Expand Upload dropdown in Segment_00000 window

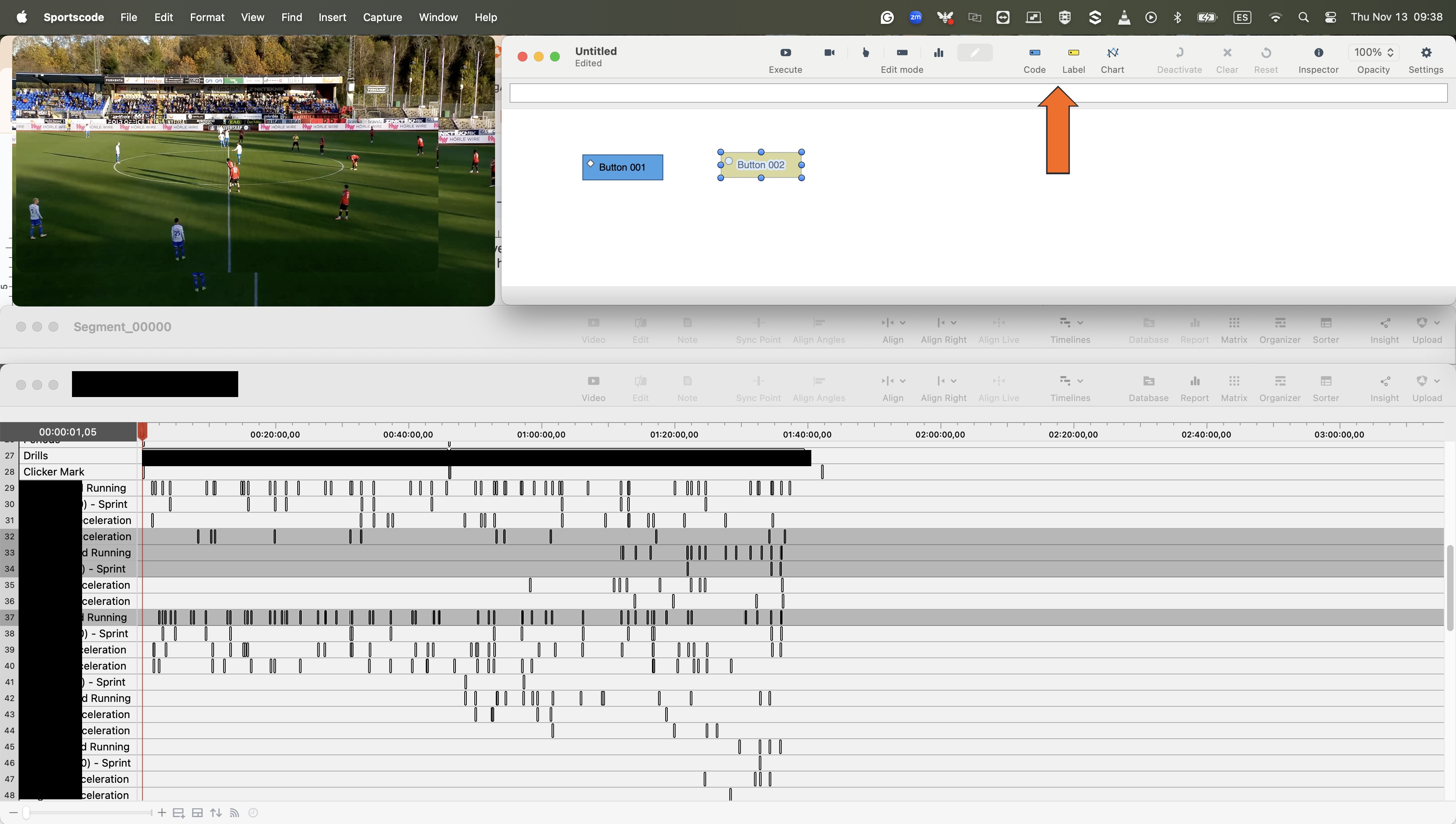[x=1436, y=323]
